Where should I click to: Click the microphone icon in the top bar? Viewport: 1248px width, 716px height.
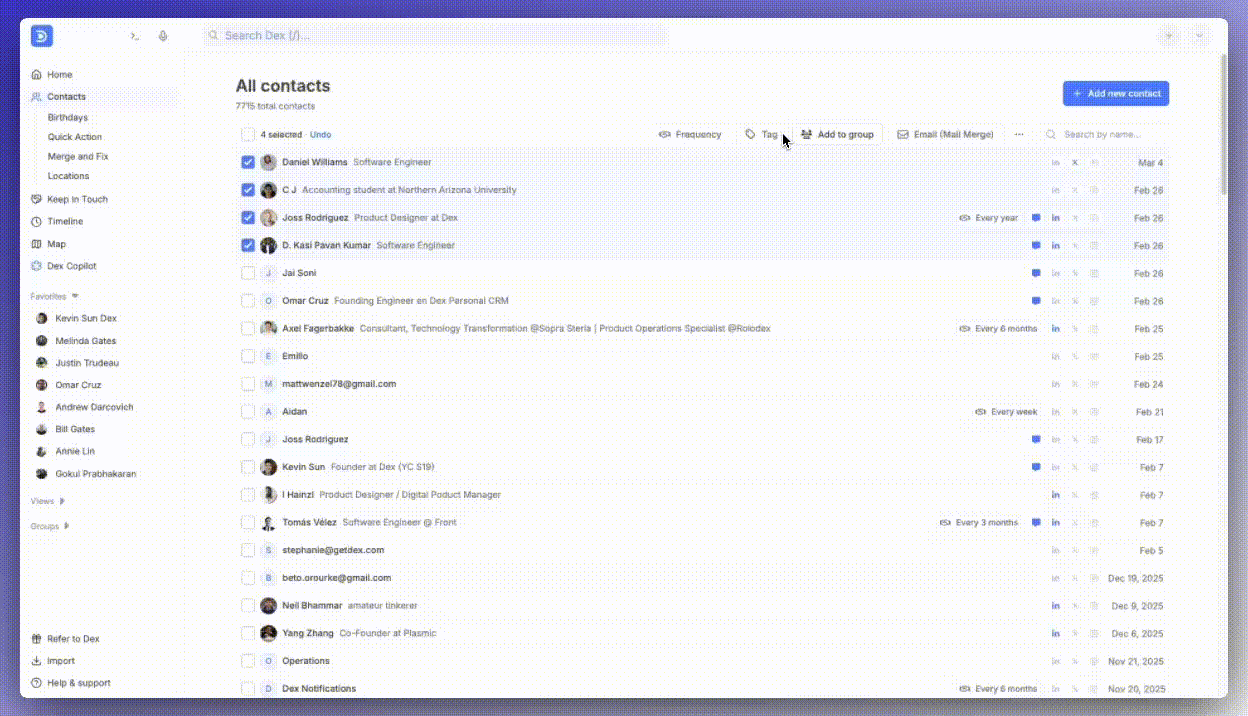(x=163, y=35)
